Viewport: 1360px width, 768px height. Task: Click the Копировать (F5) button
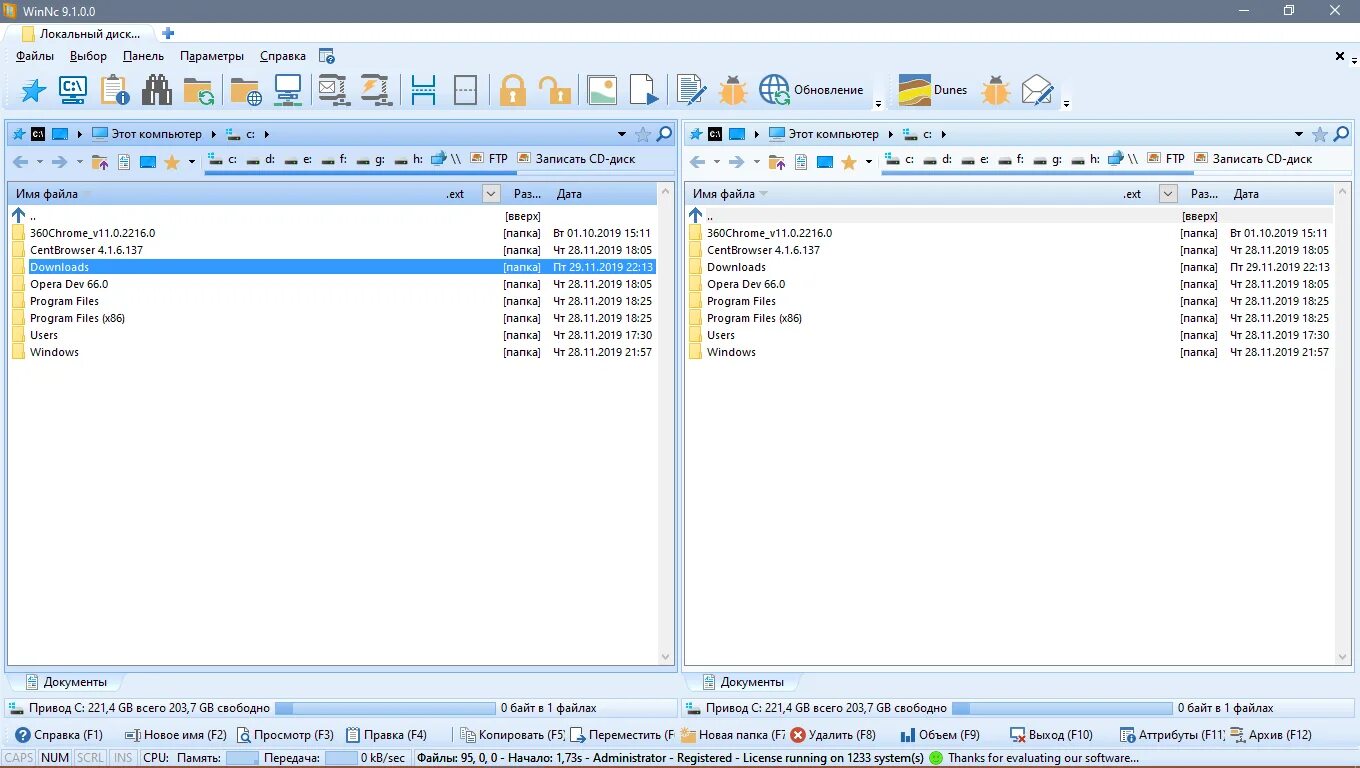click(511, 735)
